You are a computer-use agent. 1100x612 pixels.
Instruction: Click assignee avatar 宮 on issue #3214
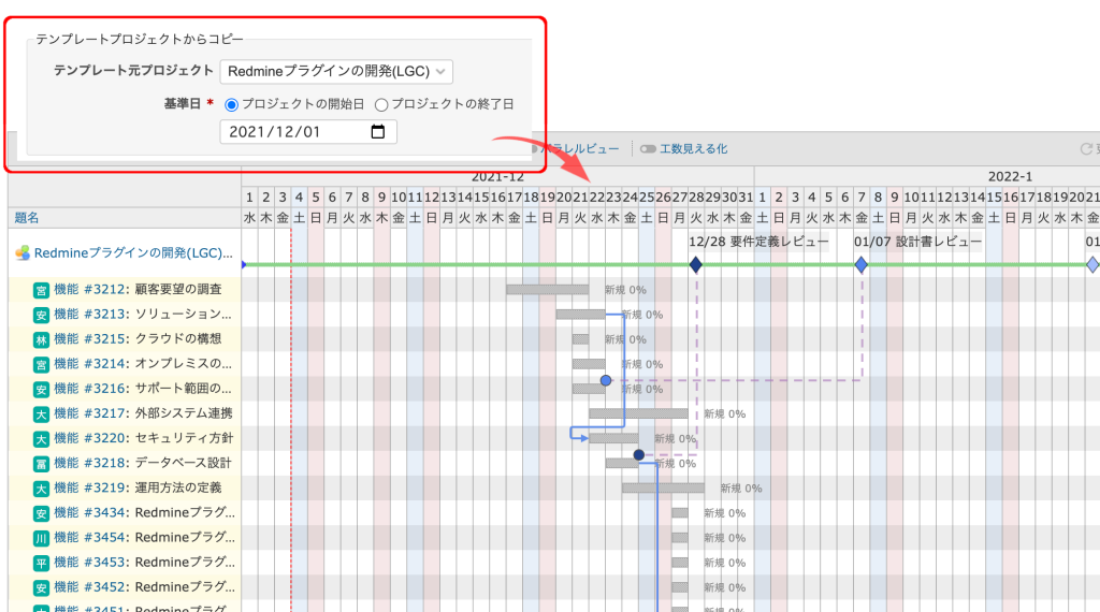click(41, 364)
